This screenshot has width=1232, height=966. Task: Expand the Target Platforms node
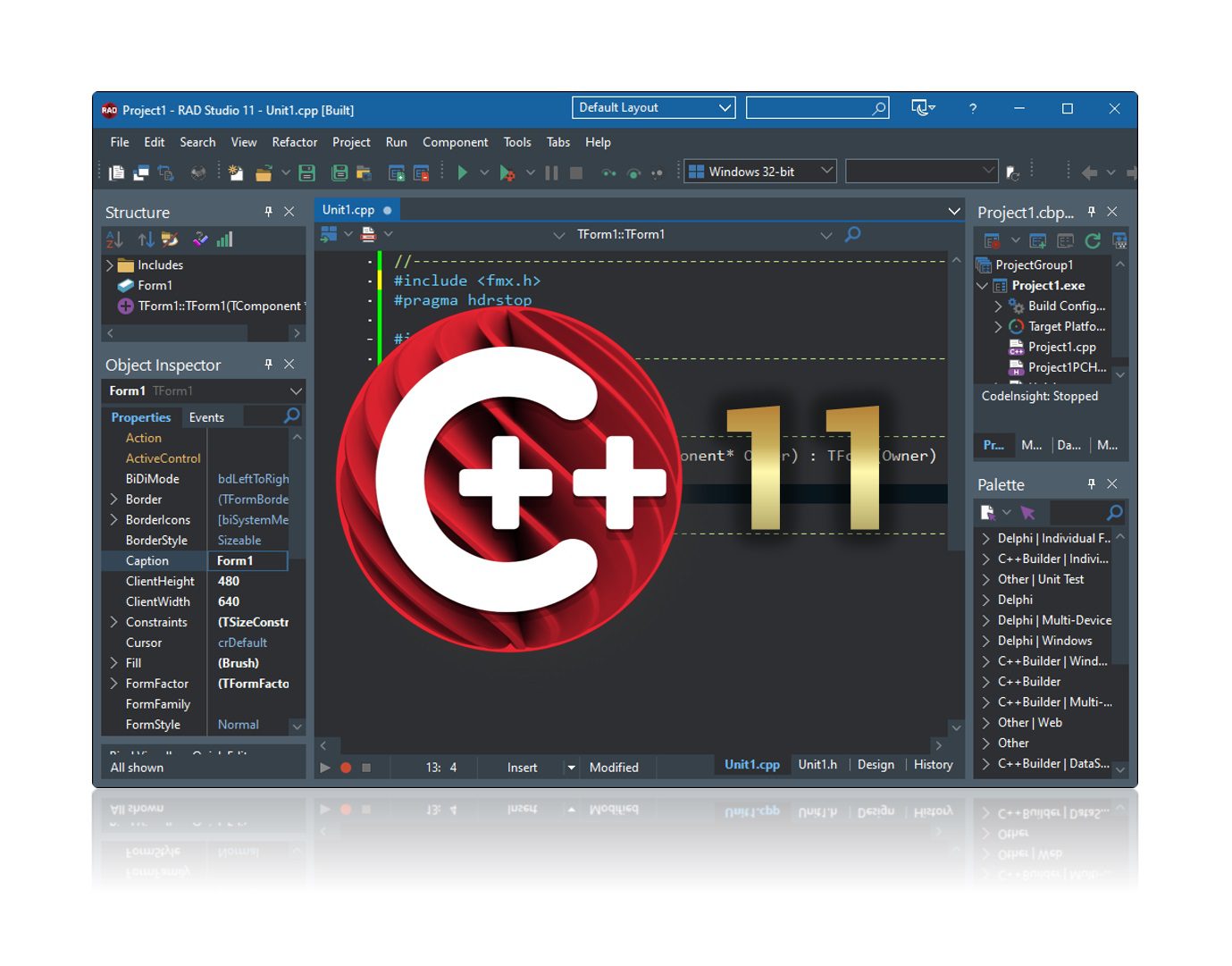click(998, 327)
